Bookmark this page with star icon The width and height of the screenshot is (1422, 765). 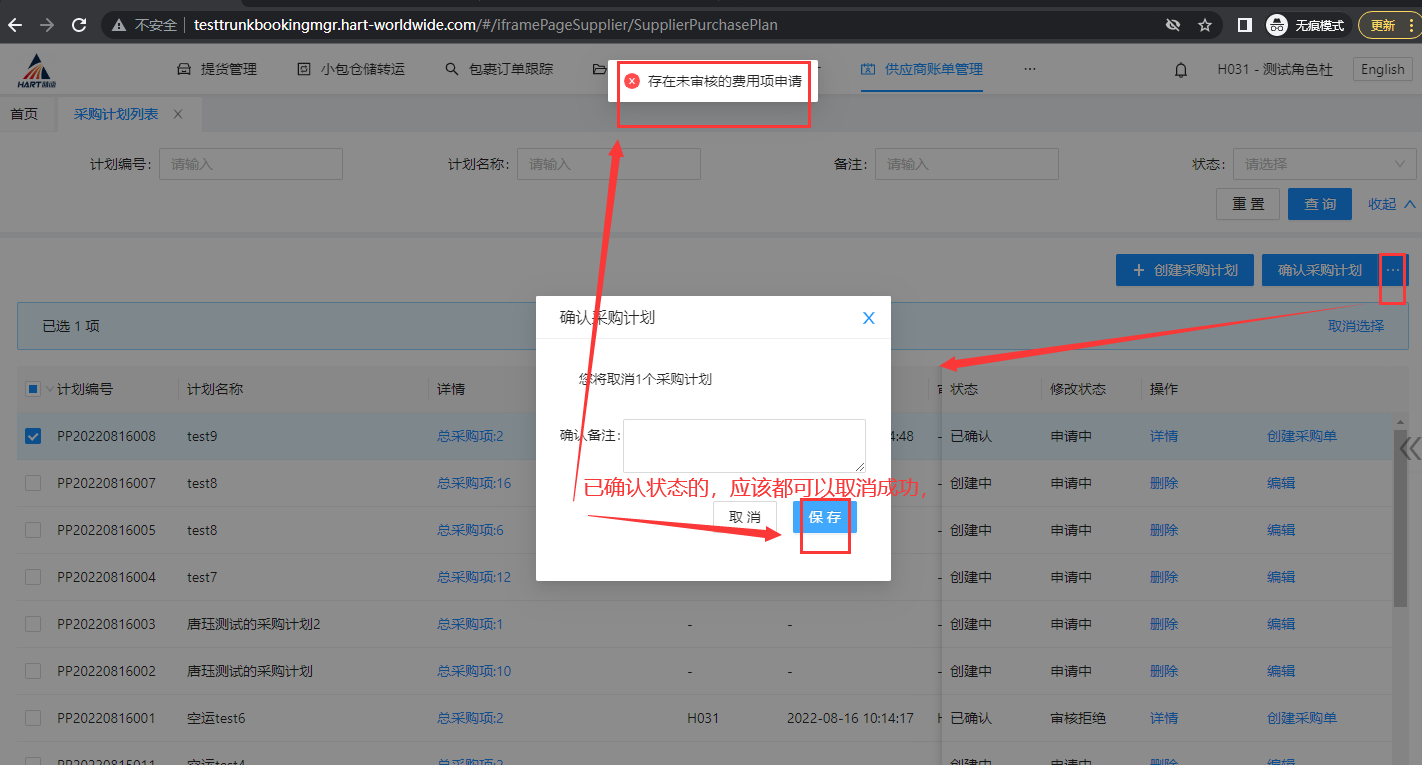pyautogui.click(x=1205, y=25)
